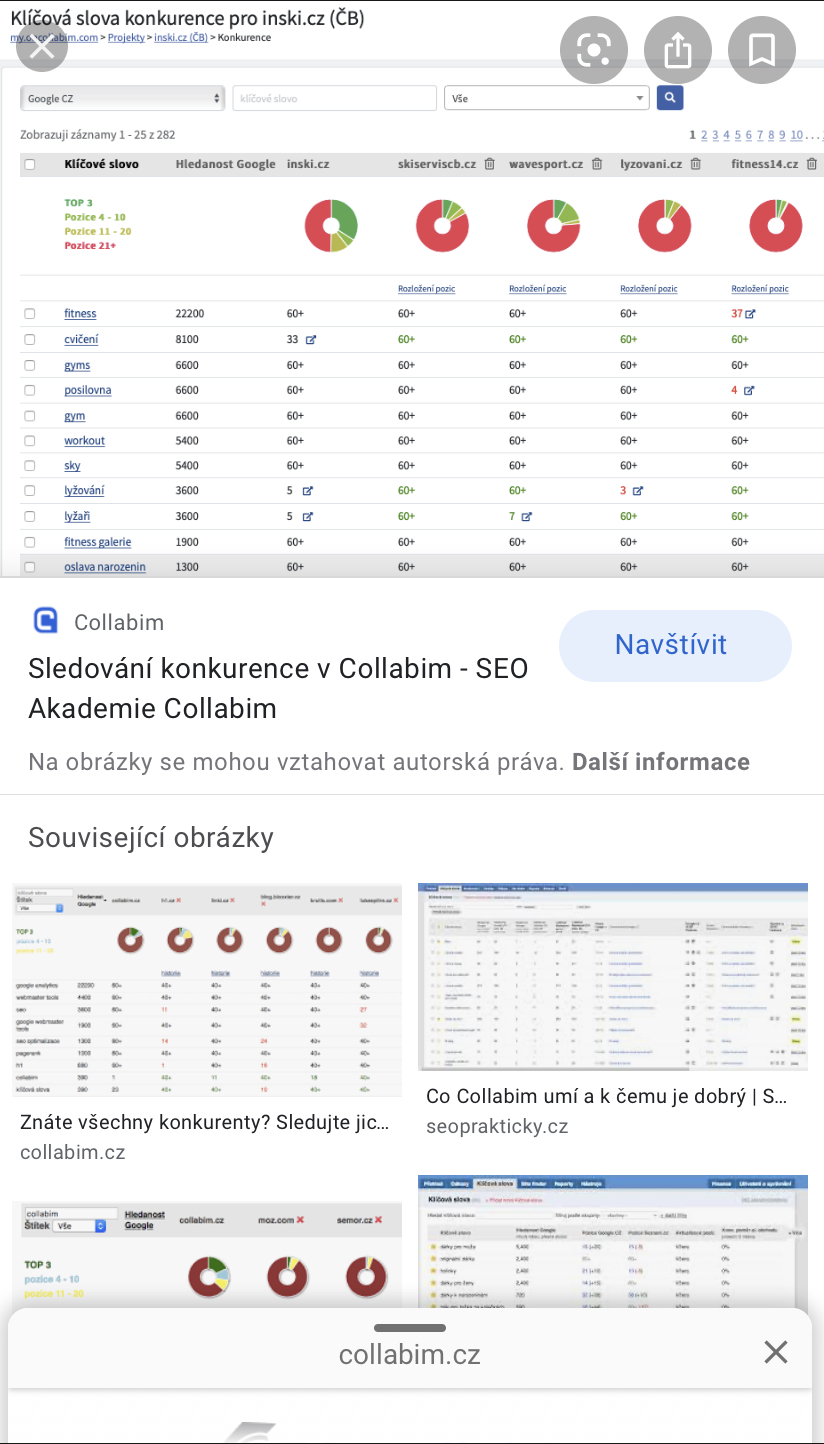Expand the Vše filter dropdown
The image size is (824, 1444).
[547, 98]
